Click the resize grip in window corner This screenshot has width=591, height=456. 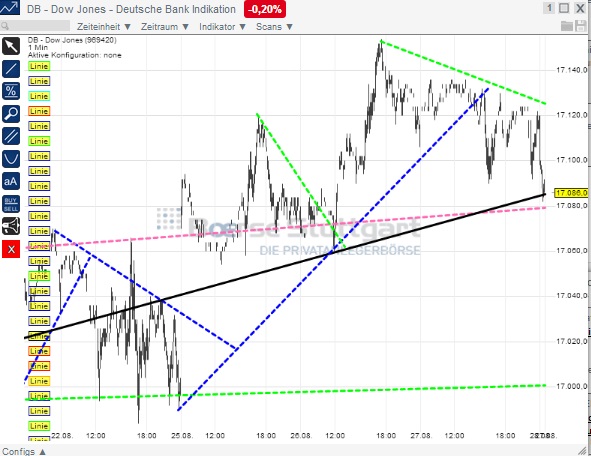(583, 451)
